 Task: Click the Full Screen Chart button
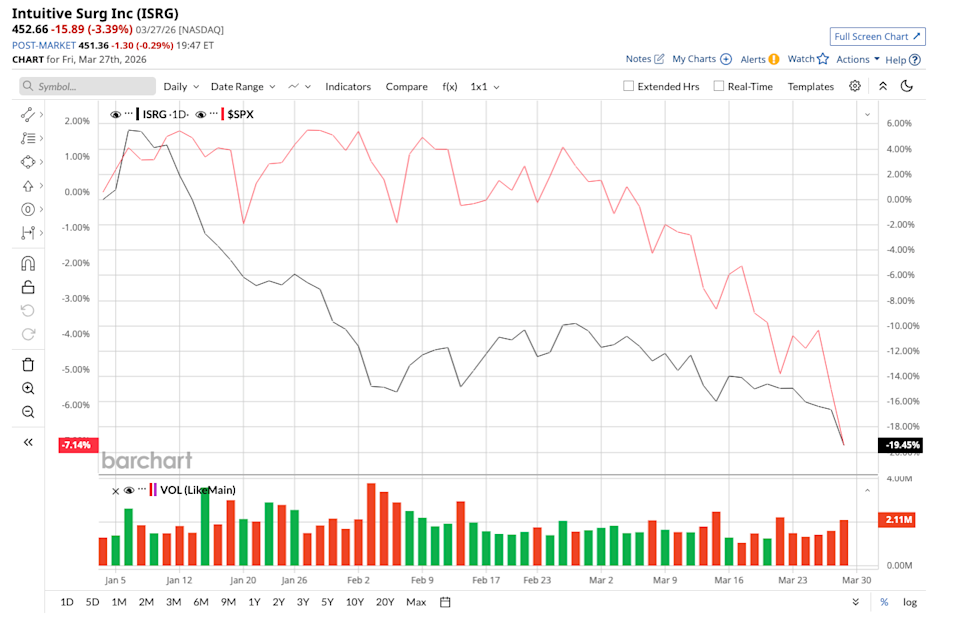[877, 37]
